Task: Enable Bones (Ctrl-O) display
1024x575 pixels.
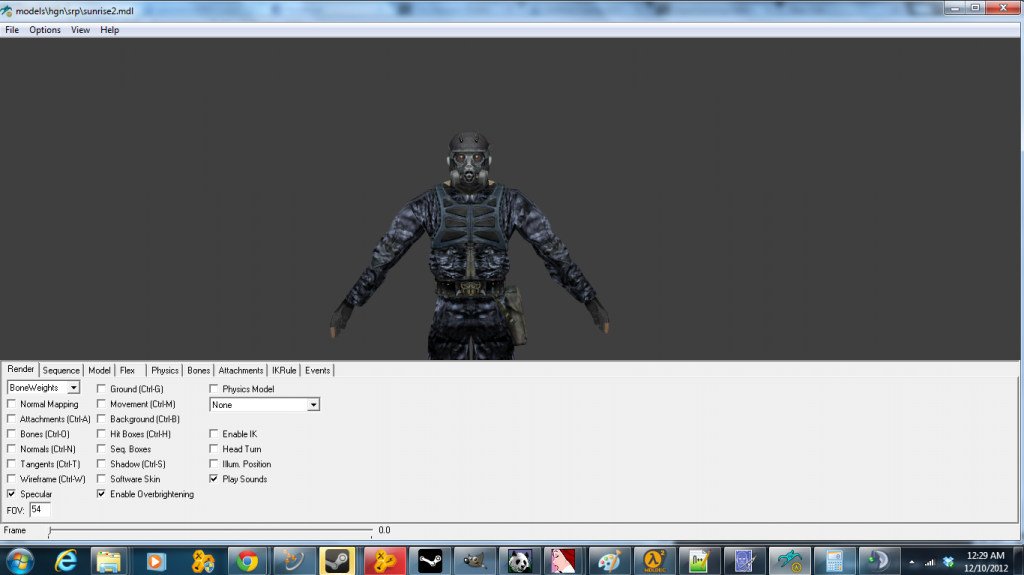Action: (11, 434)
